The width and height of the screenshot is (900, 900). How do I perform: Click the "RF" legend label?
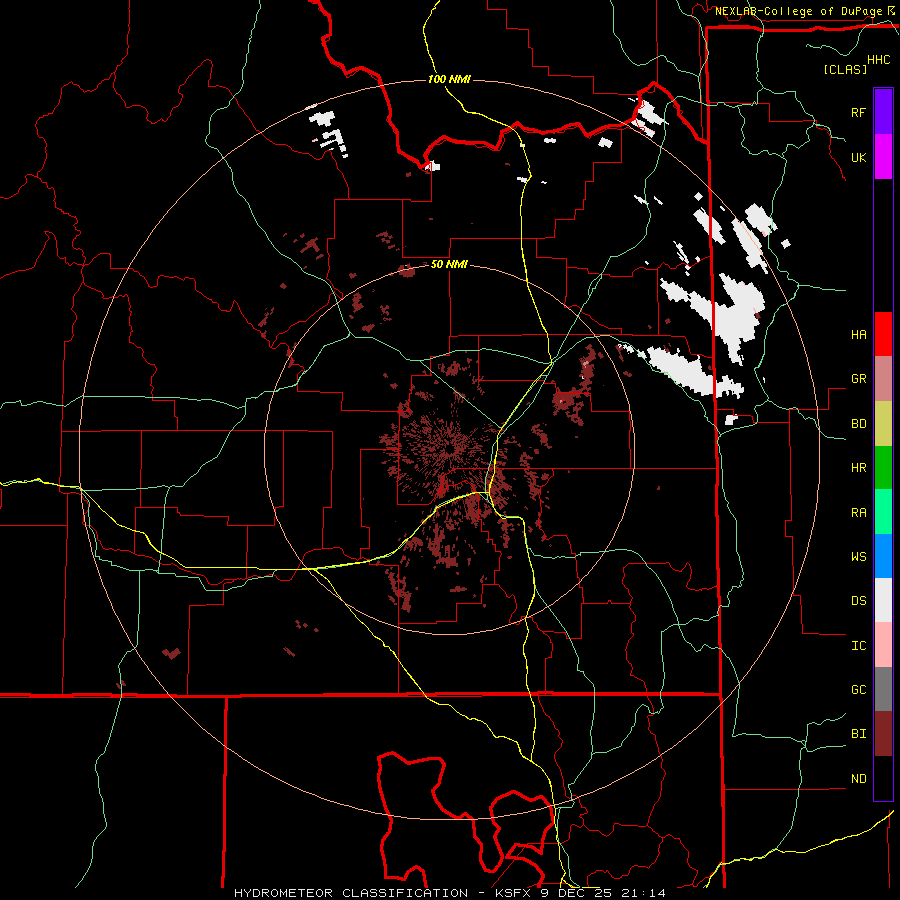858,112
